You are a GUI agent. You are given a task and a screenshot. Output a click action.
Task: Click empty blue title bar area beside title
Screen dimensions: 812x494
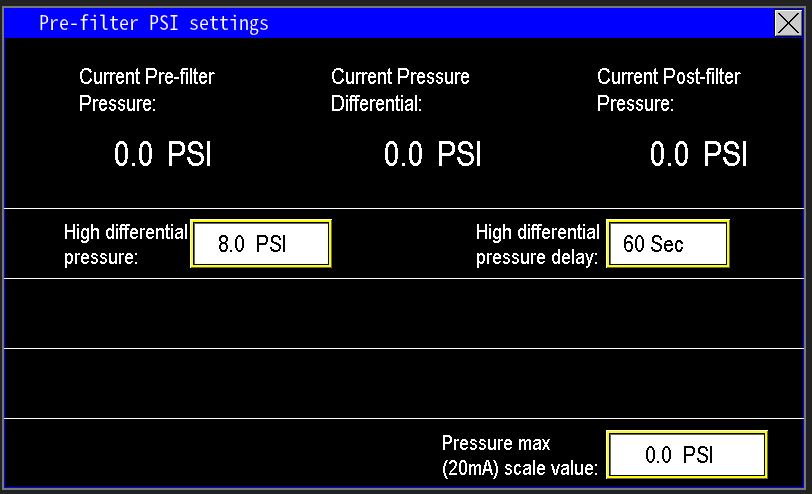click(x=520, y=23)
